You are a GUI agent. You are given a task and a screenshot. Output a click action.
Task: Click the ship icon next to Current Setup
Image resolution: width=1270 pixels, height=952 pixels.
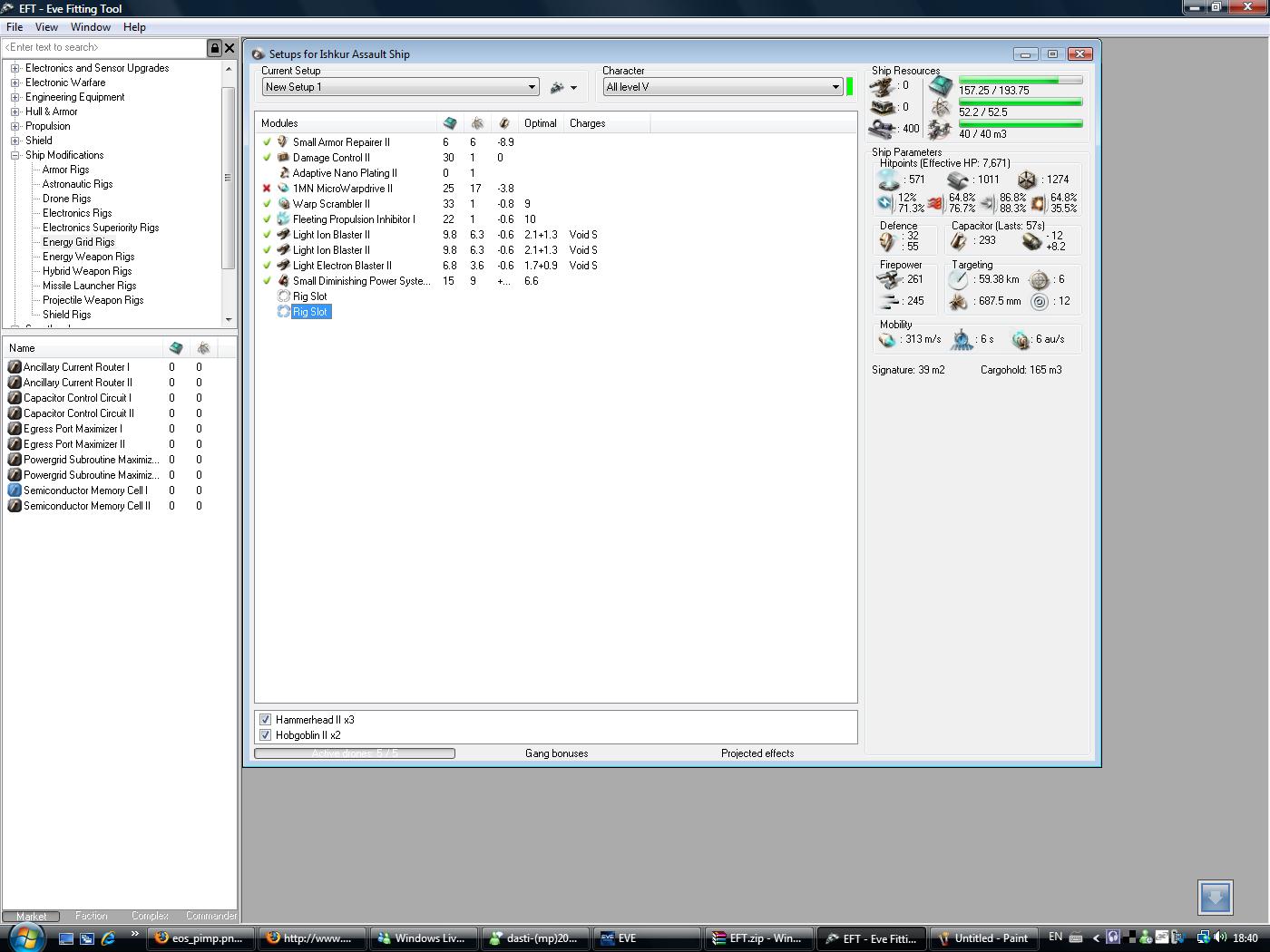pyautogui.click(x=557, y=87)
